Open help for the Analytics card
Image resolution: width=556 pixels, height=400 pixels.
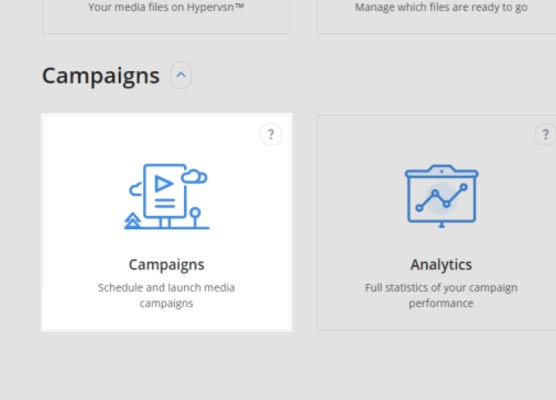(x=545, y=134)
